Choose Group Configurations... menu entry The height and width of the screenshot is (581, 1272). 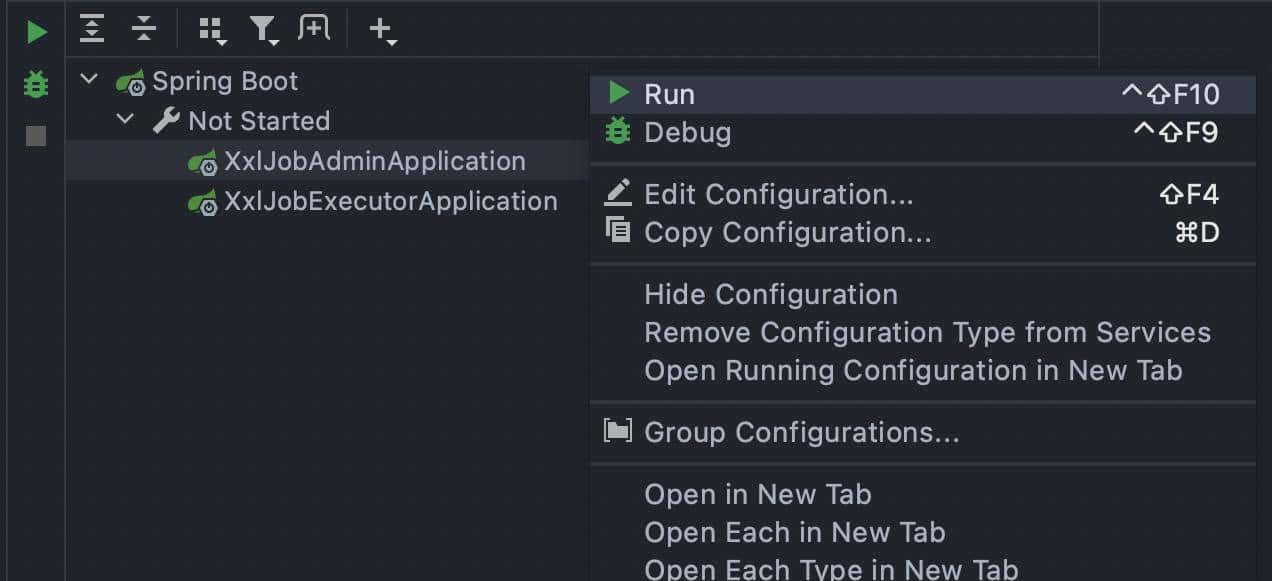[801, 432]
